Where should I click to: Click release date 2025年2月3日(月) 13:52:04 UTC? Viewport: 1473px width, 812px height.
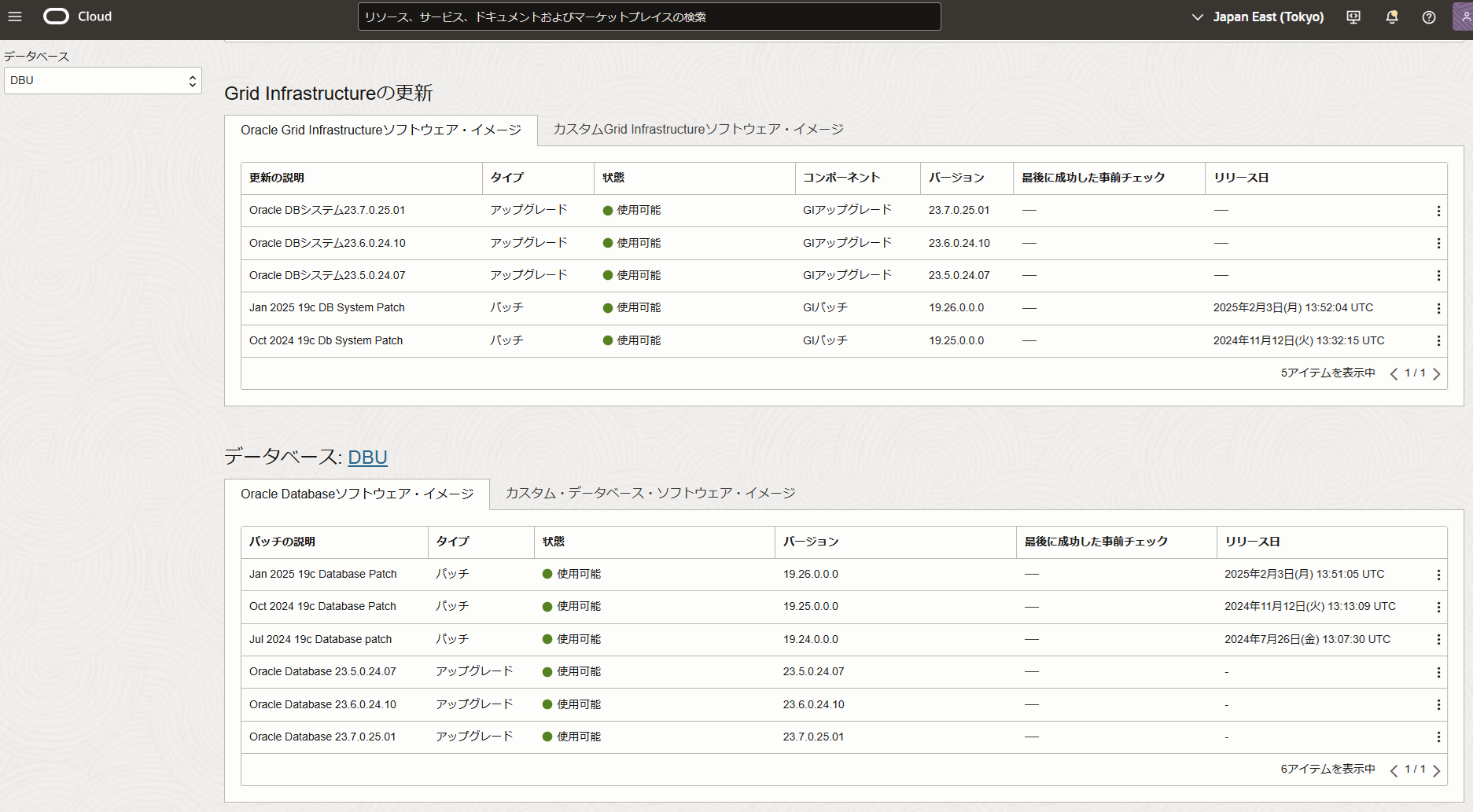1293,307
